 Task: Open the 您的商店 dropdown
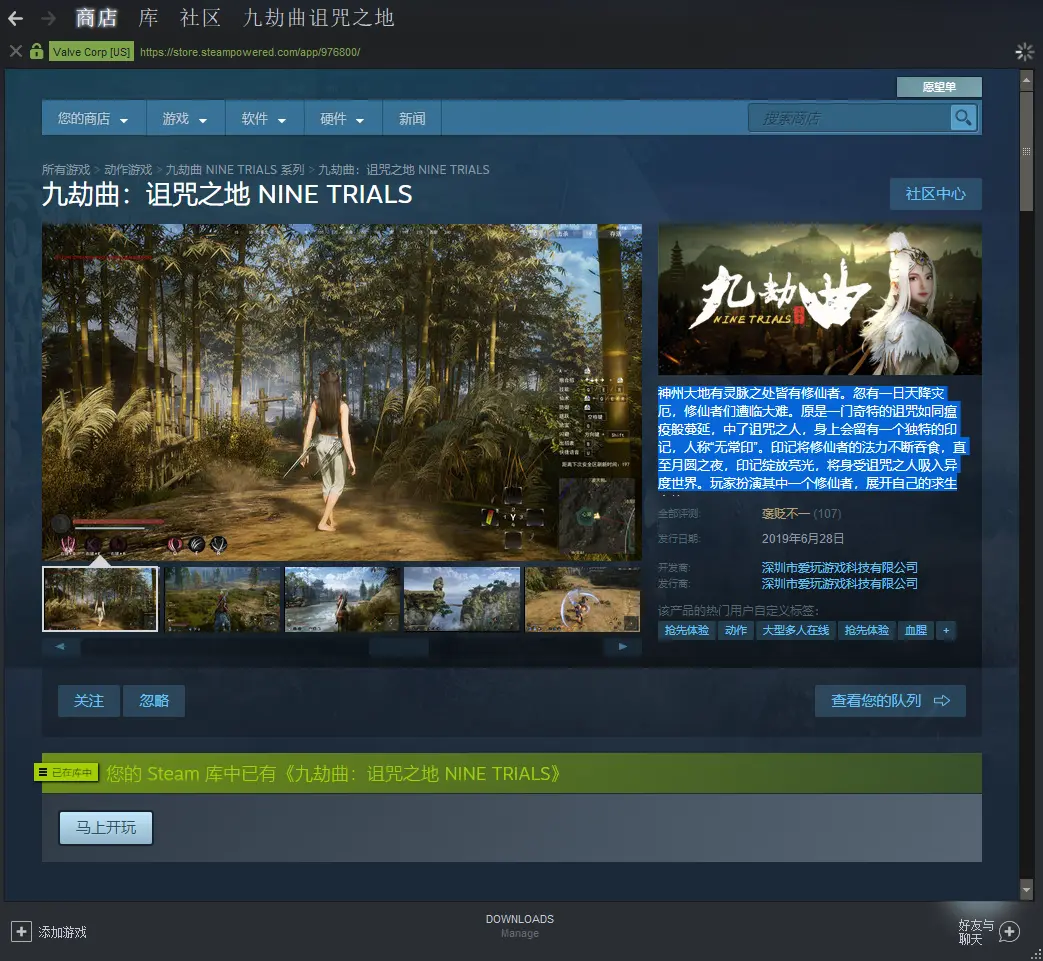[92, 118]
